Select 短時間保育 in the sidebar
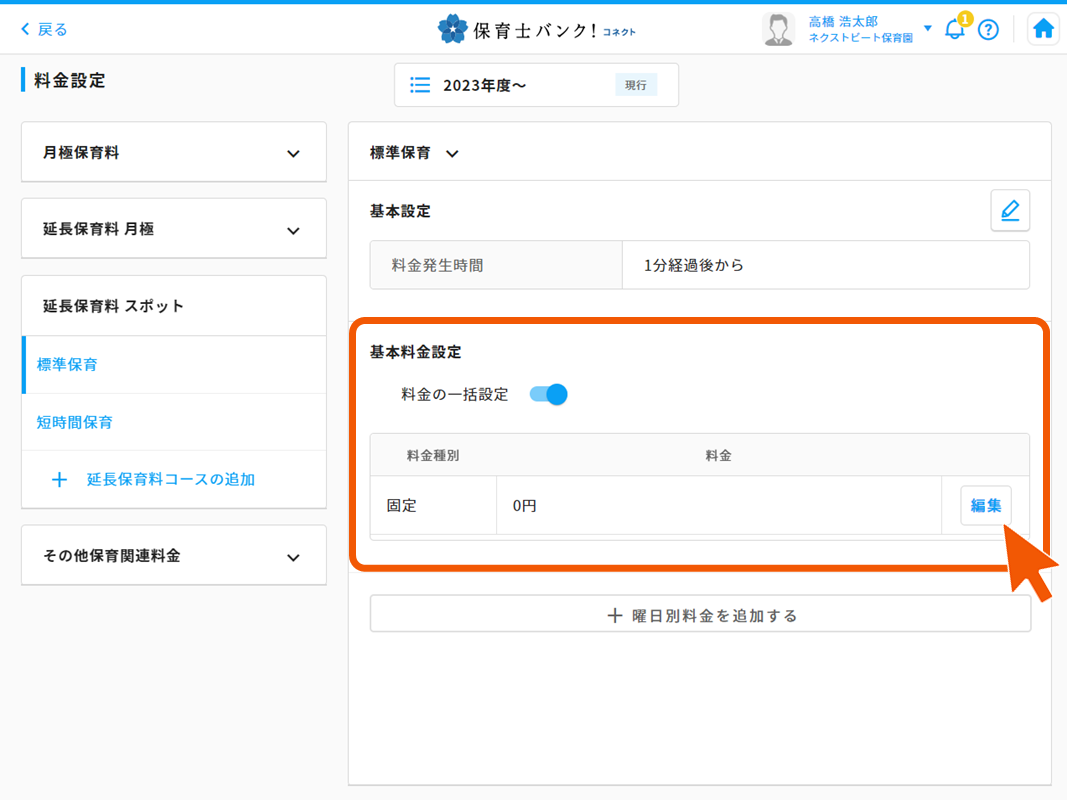Image resolution: width=1067 pixels, height=800 pixels. tap(75, 423)
